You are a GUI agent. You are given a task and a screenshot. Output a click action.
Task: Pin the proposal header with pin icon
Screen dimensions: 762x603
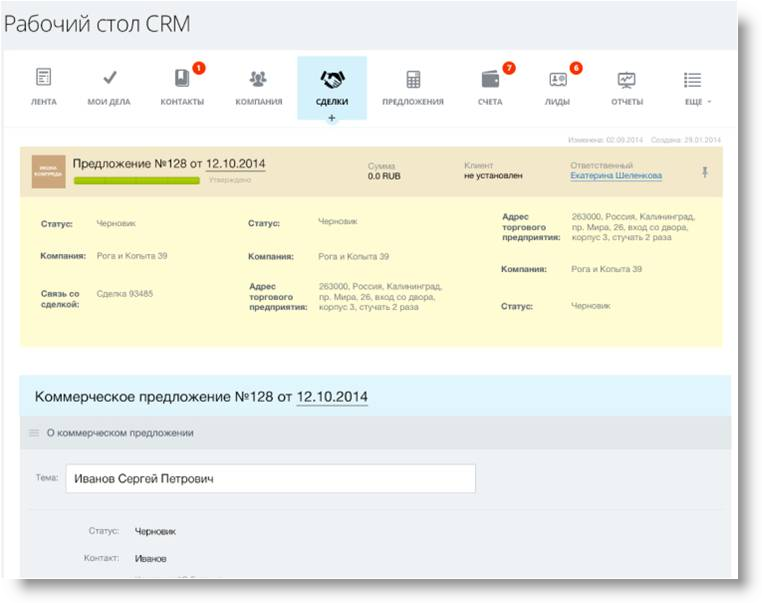(x=705, y=172)
